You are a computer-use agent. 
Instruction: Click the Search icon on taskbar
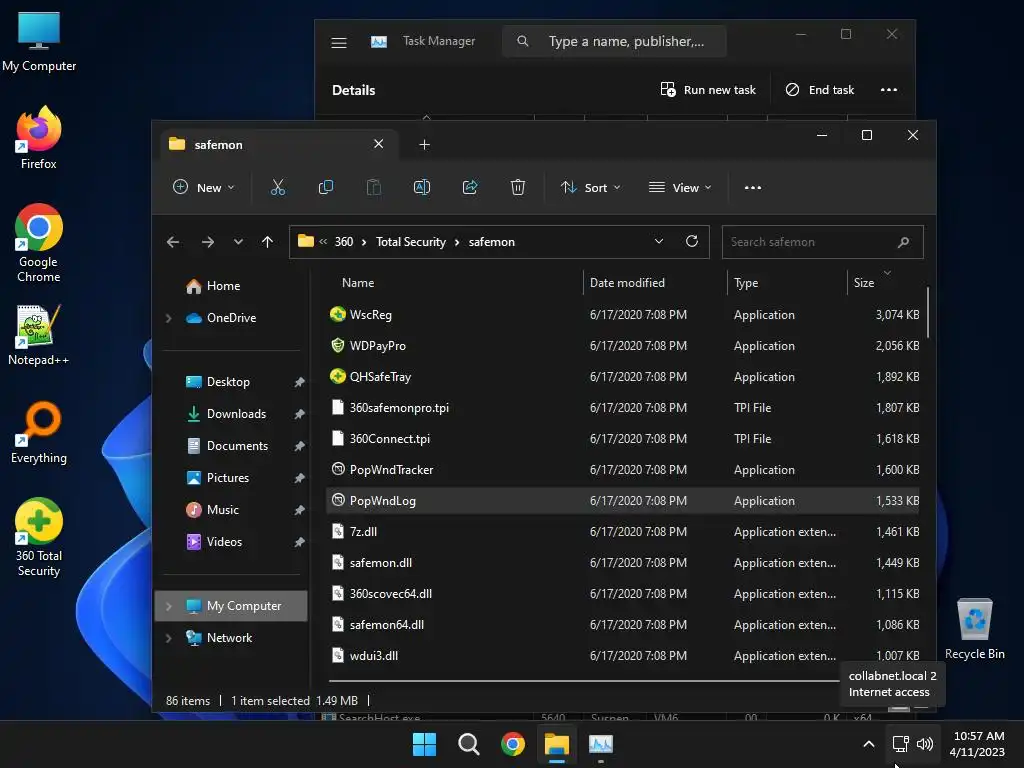[x=469, y=744]
